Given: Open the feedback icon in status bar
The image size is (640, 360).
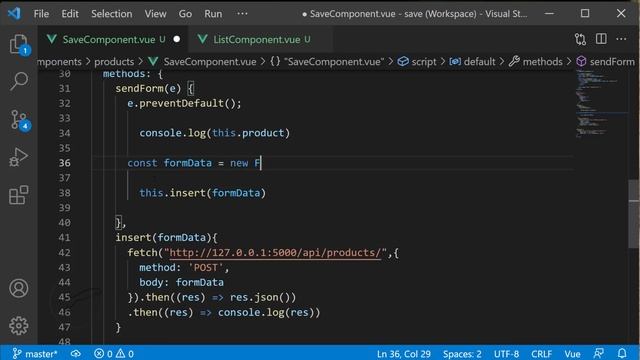Looking at the screenshot, I should (599, 353).
